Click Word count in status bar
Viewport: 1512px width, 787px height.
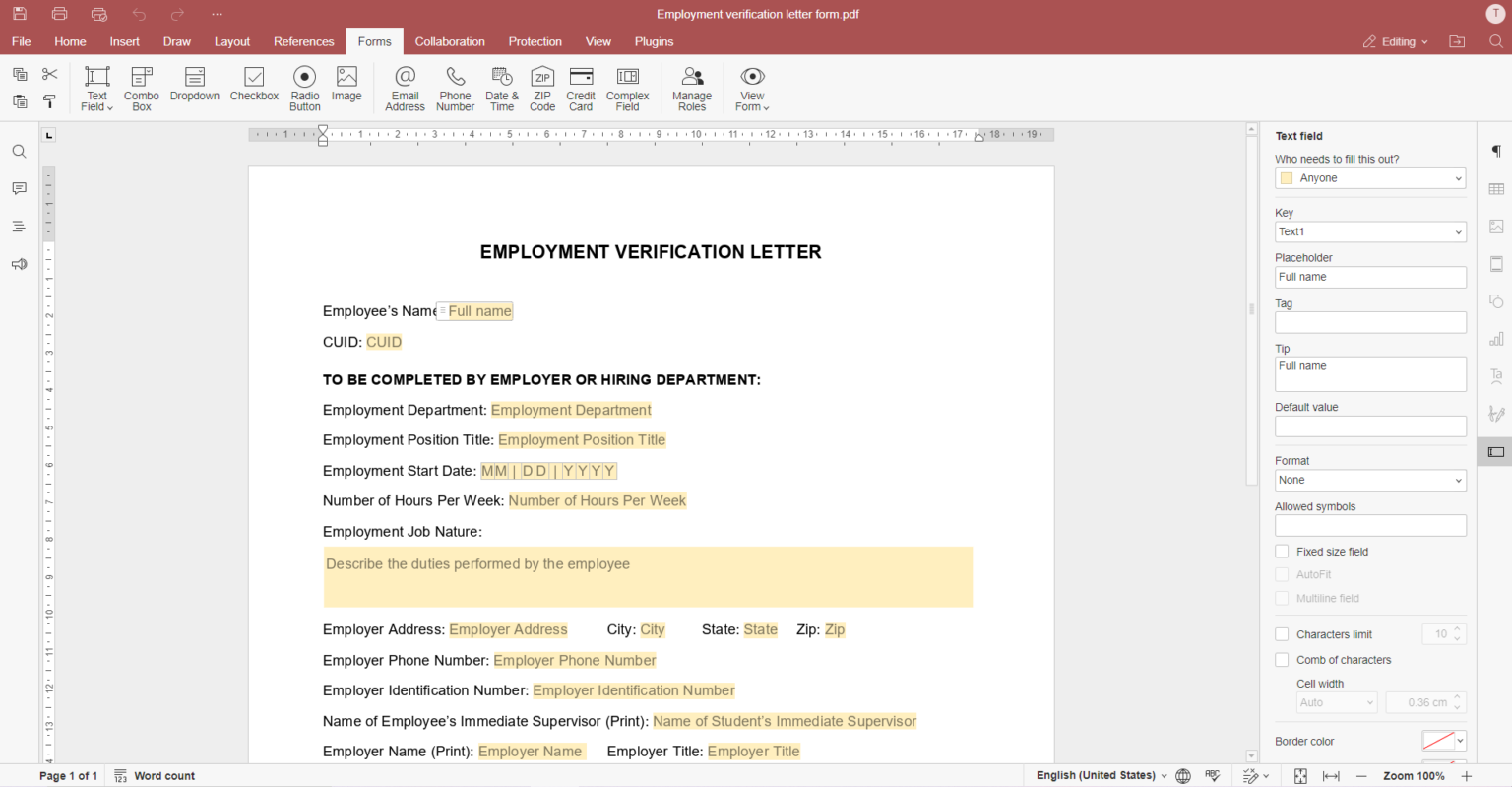[x=155, y=776]
